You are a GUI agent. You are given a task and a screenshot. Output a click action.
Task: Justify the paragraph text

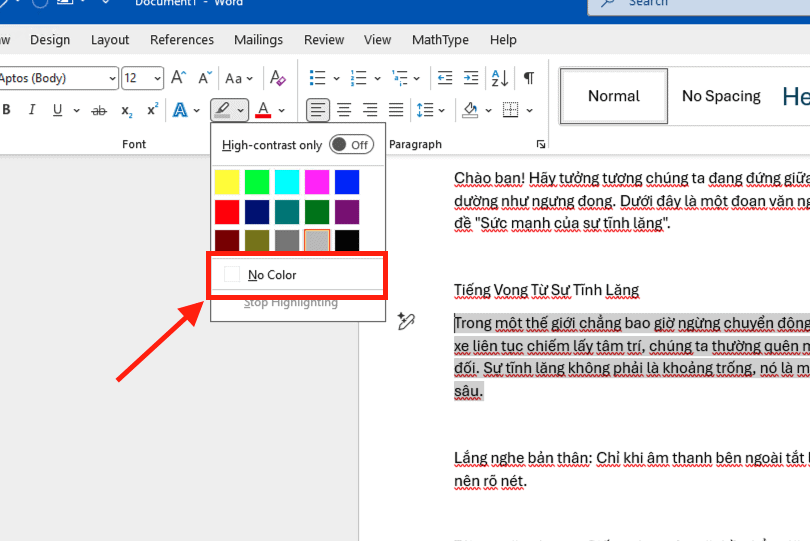[x=396, y=110]
